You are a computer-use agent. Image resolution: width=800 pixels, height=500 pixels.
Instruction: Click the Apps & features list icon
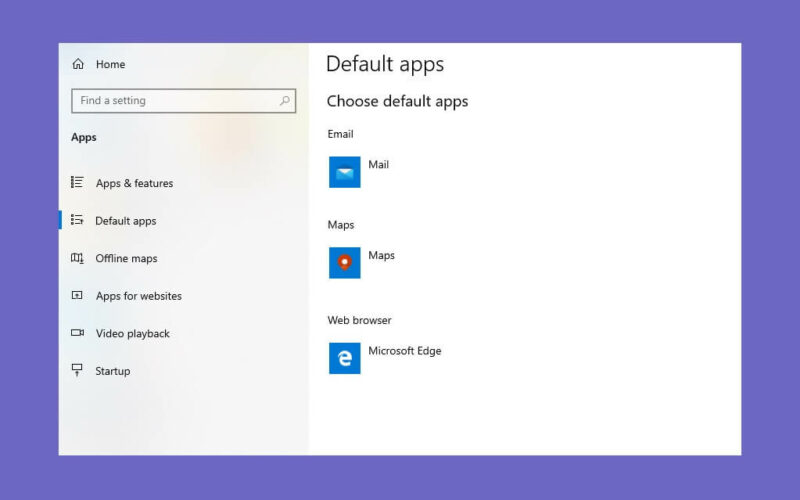click(77, 182)
